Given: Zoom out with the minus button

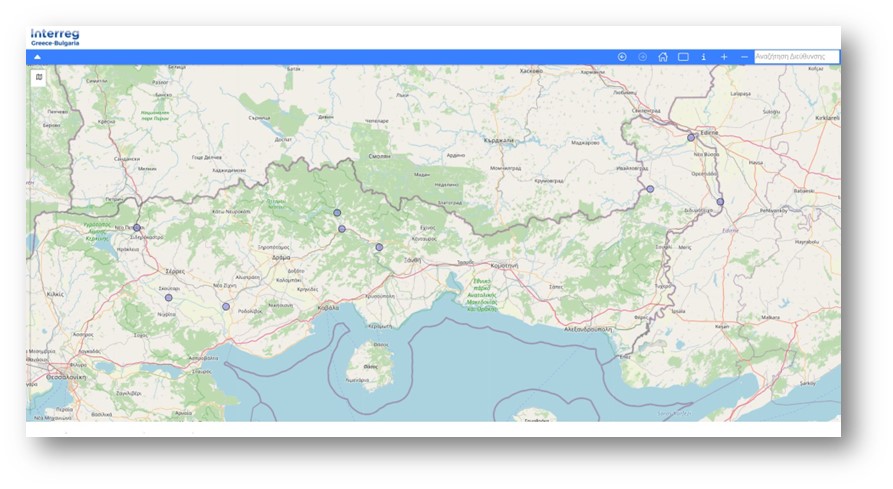Looking at the screenshot, I should (744, 57).
